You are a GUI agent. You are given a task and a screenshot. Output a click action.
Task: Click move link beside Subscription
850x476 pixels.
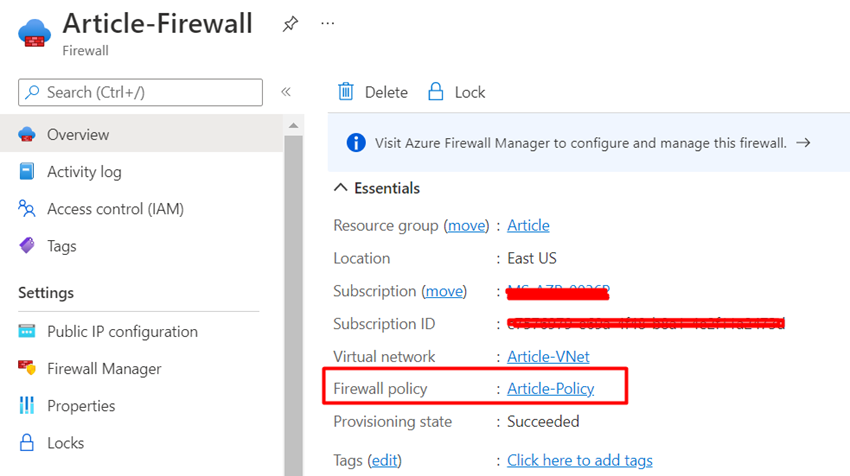(444, 291)
